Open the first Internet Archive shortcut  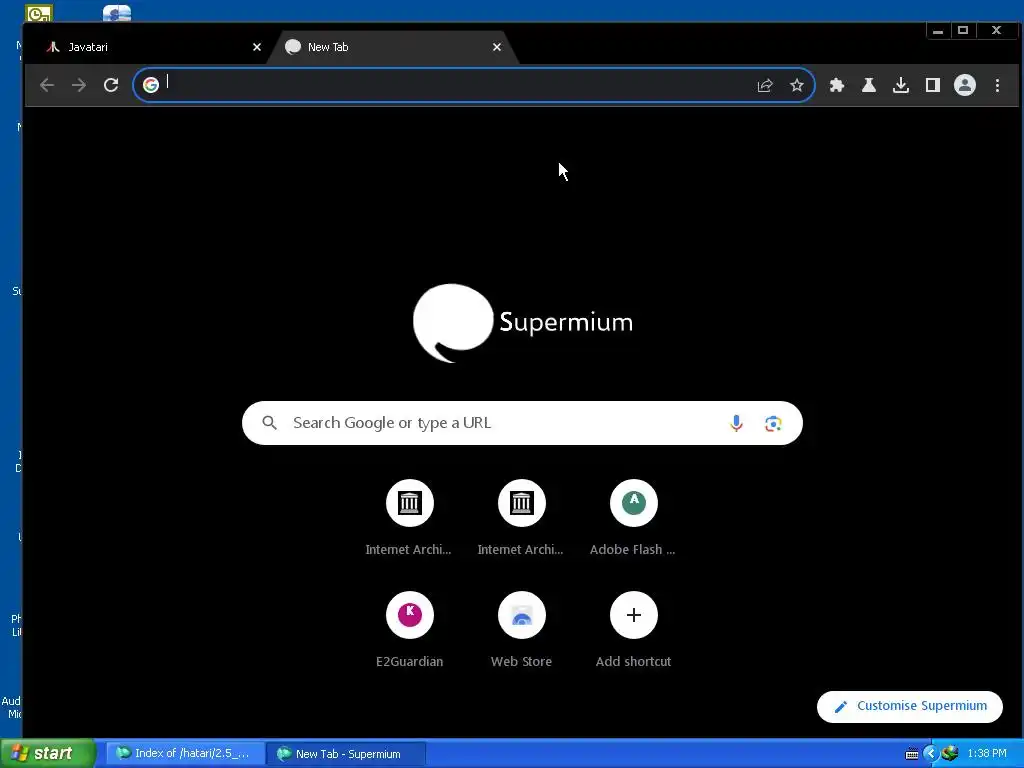(409, 519)
